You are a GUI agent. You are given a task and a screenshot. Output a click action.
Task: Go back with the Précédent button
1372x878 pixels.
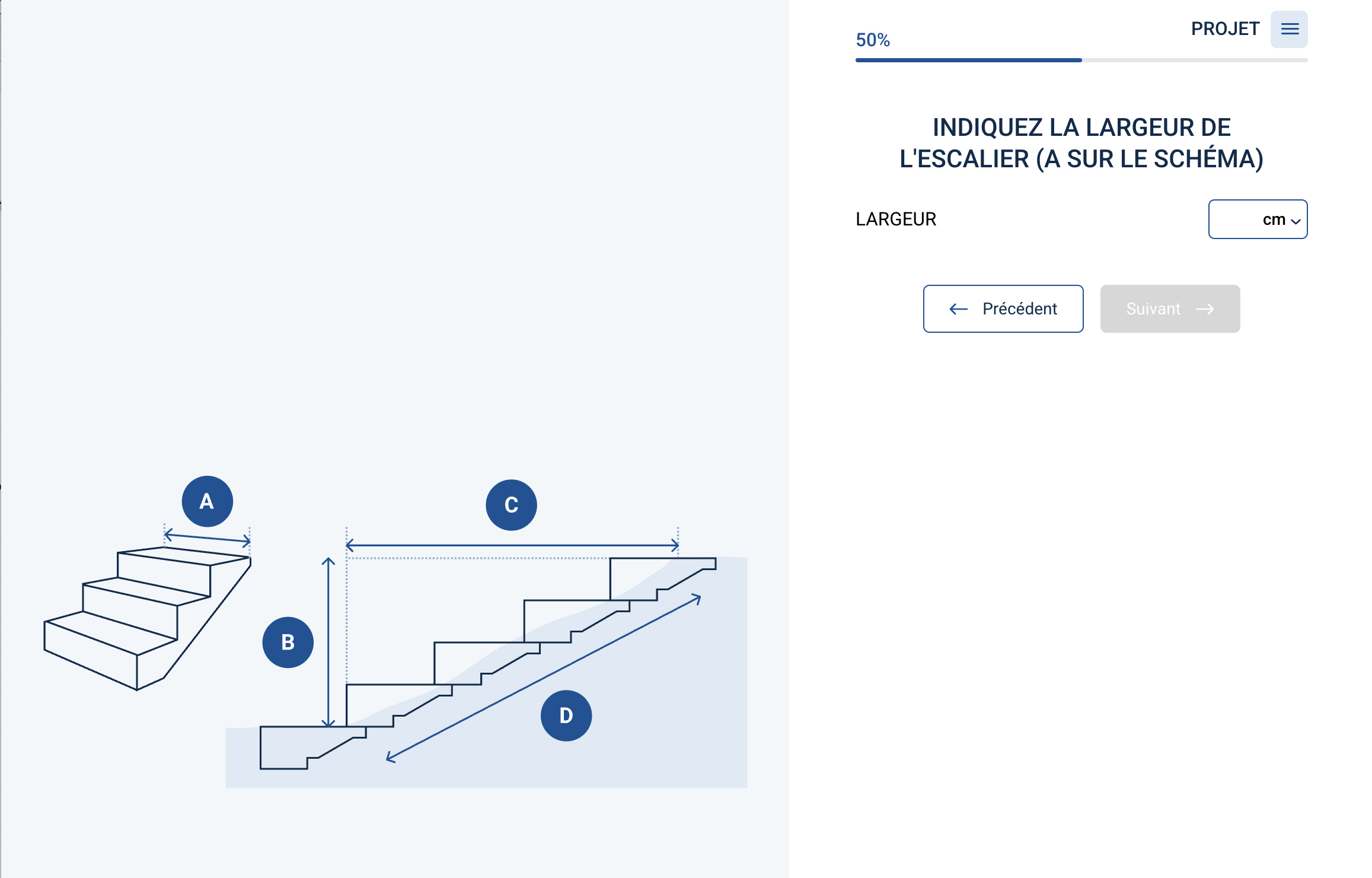pyautogui.click(x=1003, y=309)
